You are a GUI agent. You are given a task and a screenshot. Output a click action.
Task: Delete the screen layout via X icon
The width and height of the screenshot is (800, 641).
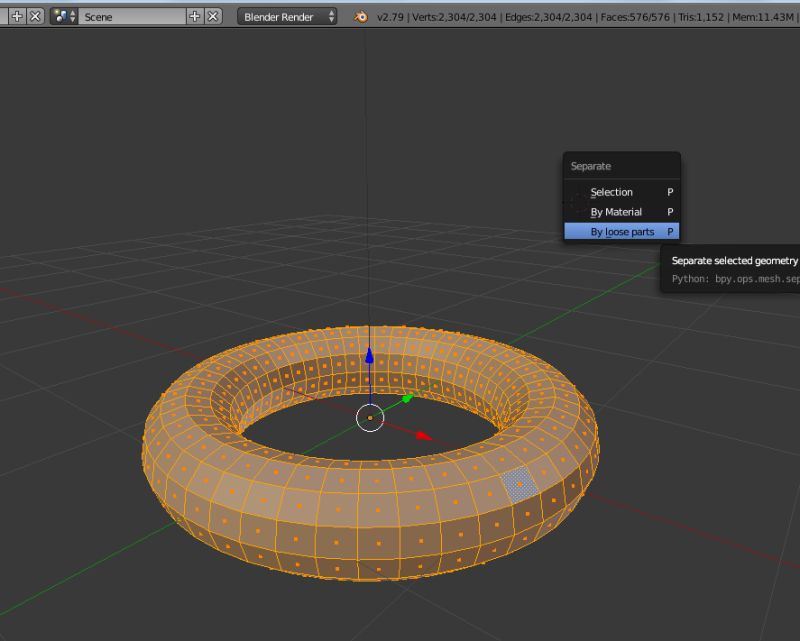[x=36, y=16]
